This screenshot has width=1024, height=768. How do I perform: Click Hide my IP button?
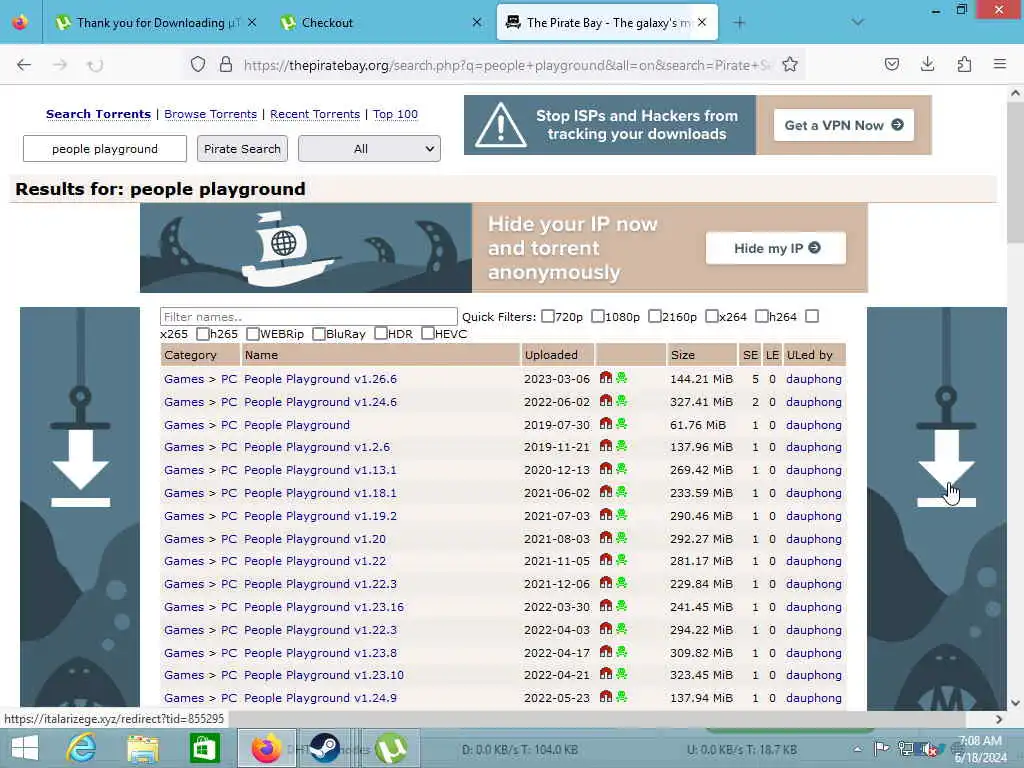[776, 248]
